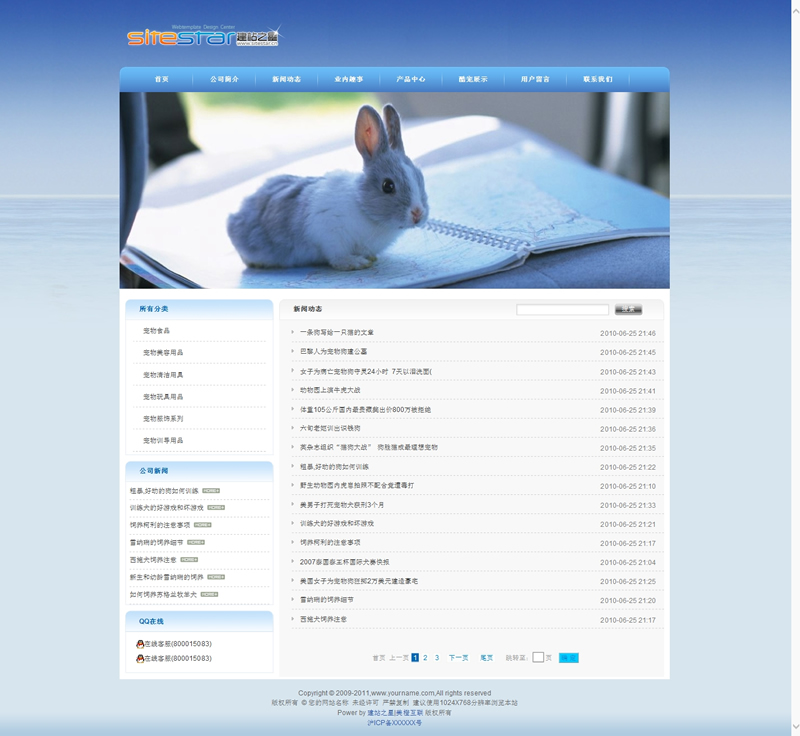The image size is (800, 736).
Task: Select the 宠物玩具用品 category
Action: 162,397
